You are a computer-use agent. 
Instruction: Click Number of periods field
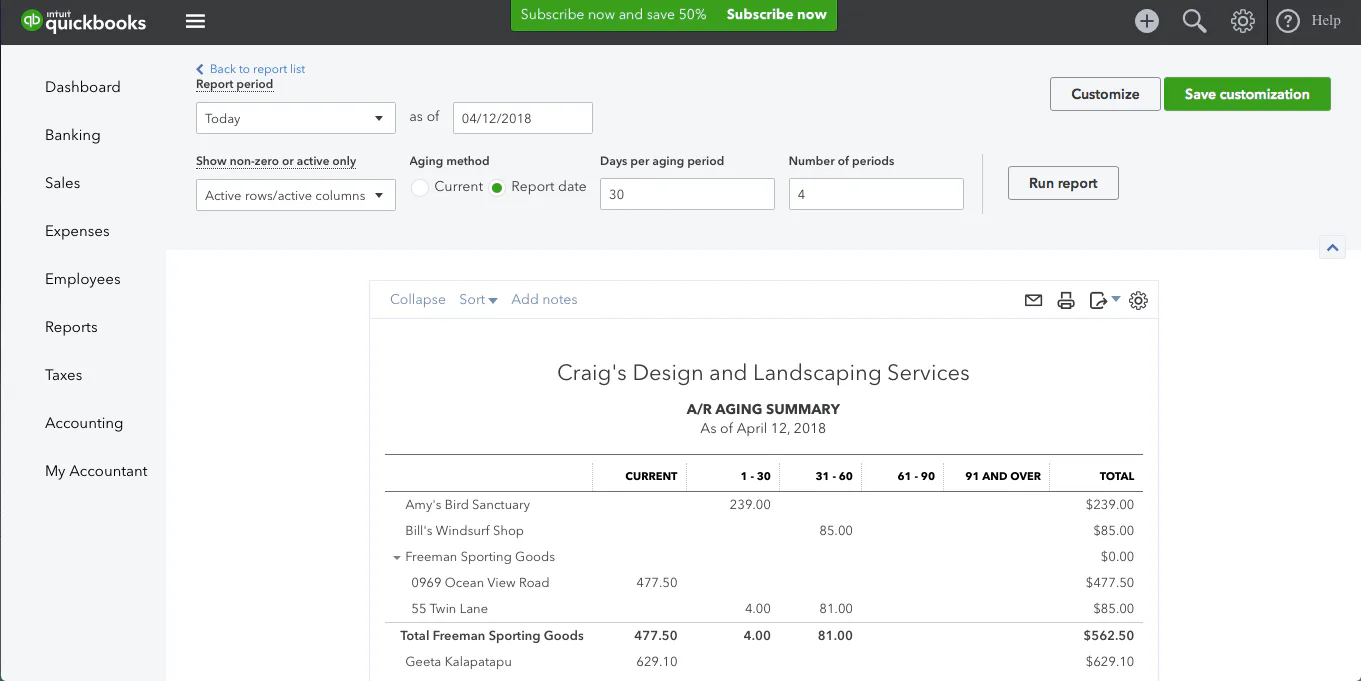pyautogui.click(x=876, y=194)
